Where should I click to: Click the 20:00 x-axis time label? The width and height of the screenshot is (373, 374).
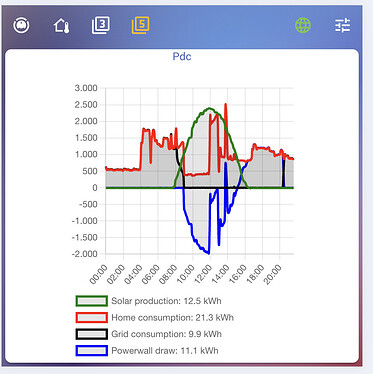tap(273, 274)
